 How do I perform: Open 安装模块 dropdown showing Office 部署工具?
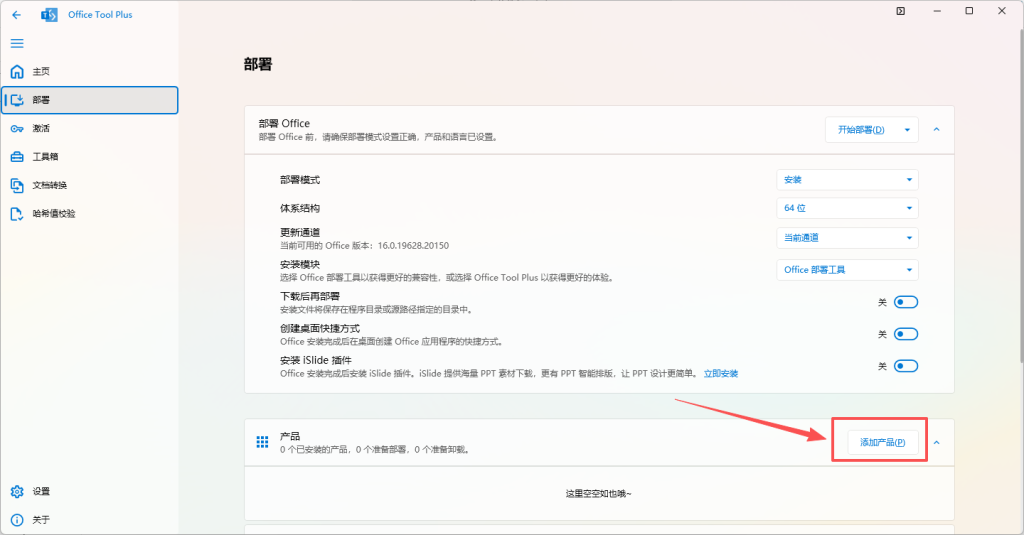(847, 270)
